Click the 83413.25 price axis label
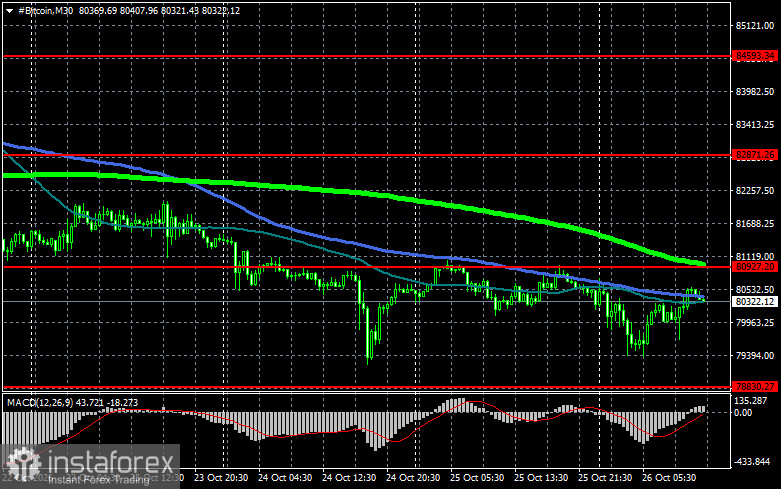The width and height of the screenshot is (781, 489). [x=755, y=125]
